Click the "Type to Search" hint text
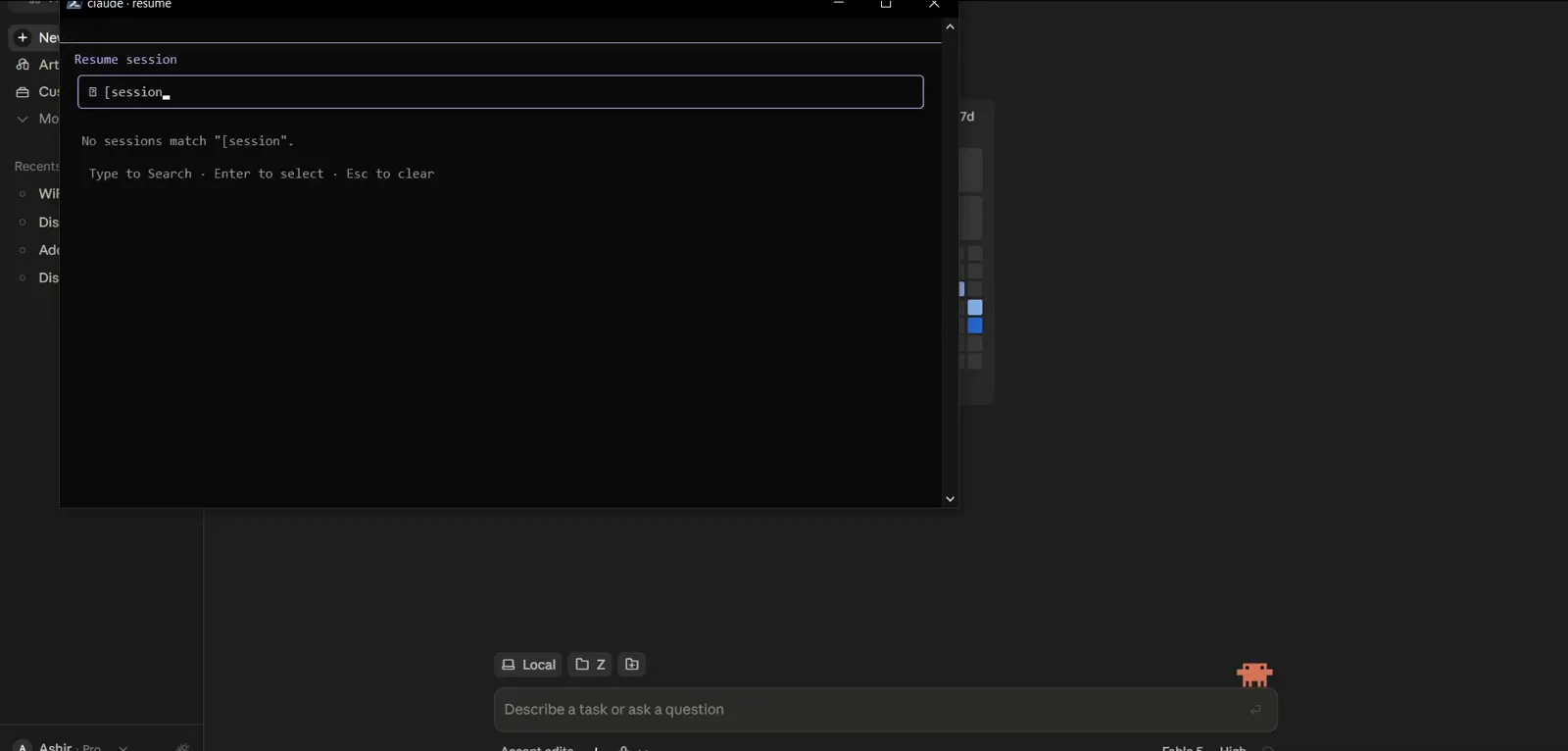Image resolution: width=1568 pixels, height=751 pixels. 140,174
